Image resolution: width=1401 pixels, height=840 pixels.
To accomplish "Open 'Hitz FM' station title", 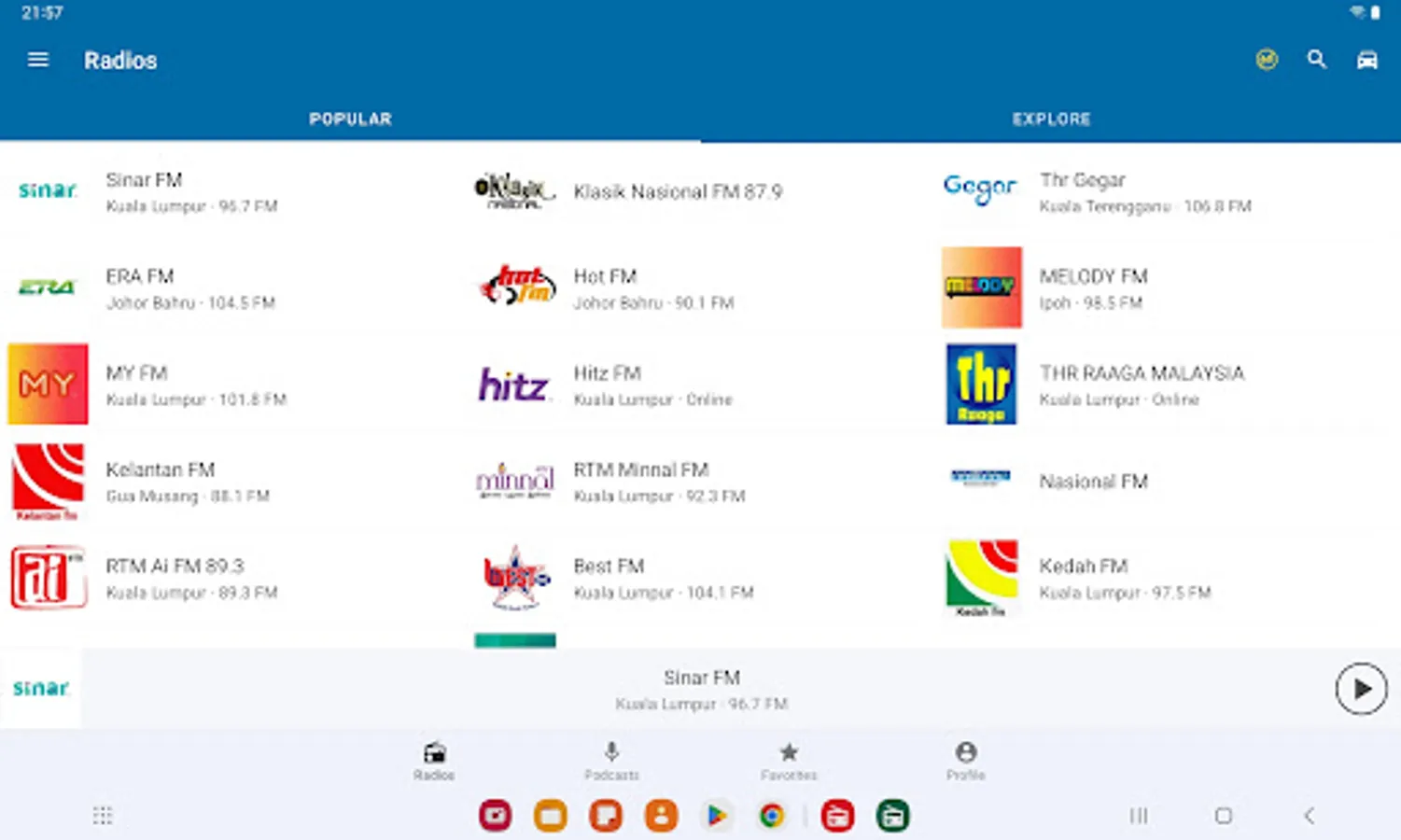I will click(607, 372).
